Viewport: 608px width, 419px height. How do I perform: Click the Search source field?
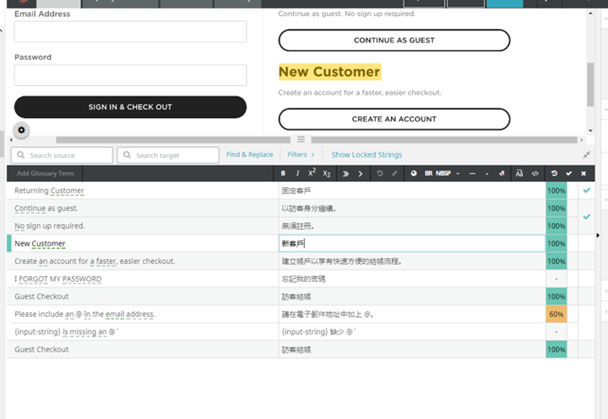pyautogui.click(x=62, y=155)
